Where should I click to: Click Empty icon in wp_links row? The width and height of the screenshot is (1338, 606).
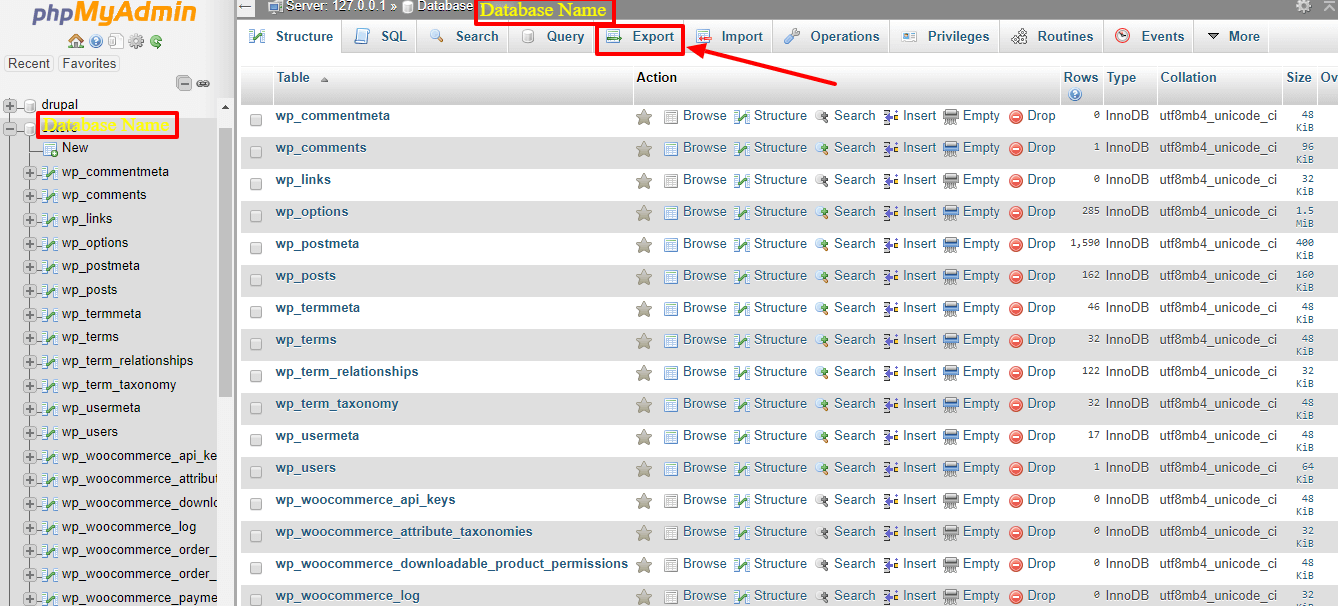point(951,180)
